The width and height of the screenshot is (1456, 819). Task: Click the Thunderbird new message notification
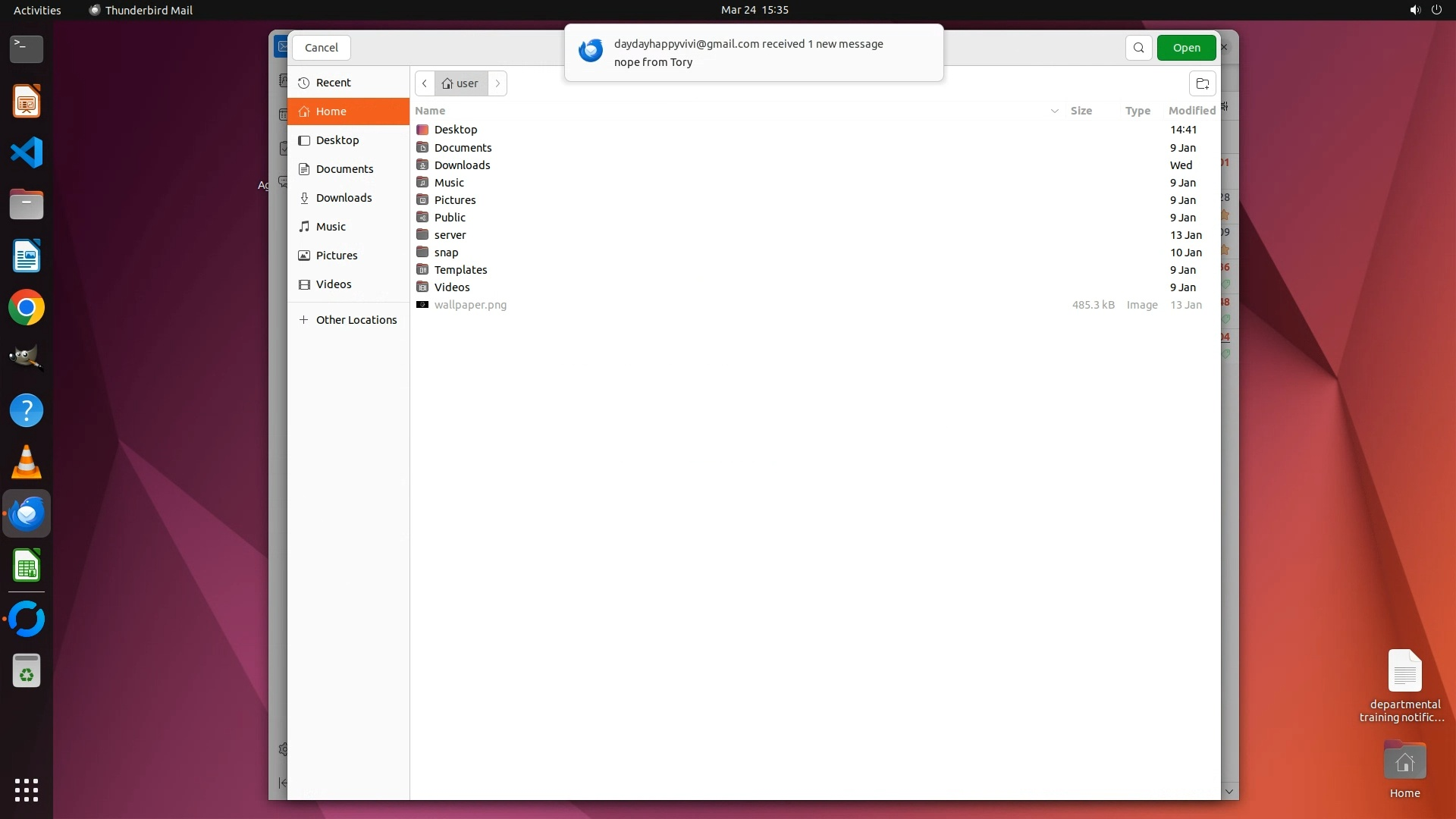pos(753,53)
